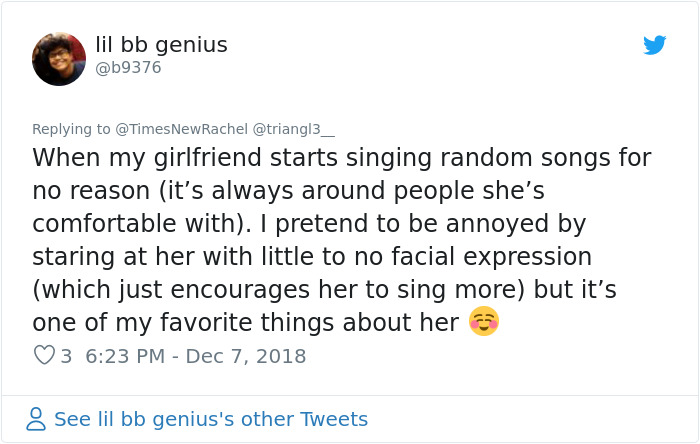The image size is (700, 444).
Task: Click the display name lil bb genius
Action: [161, 45]
